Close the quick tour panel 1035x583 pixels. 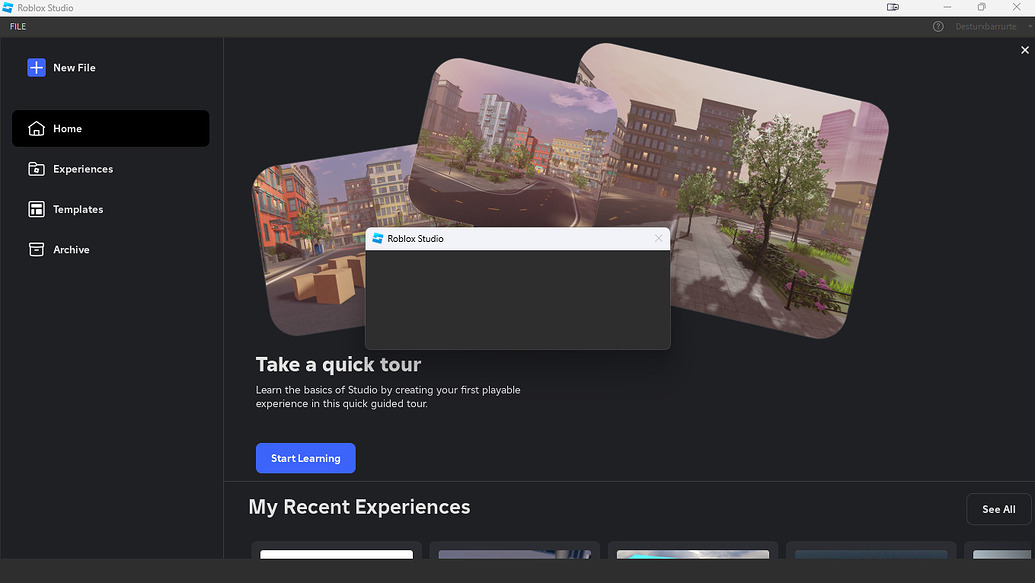(1024, 49)
